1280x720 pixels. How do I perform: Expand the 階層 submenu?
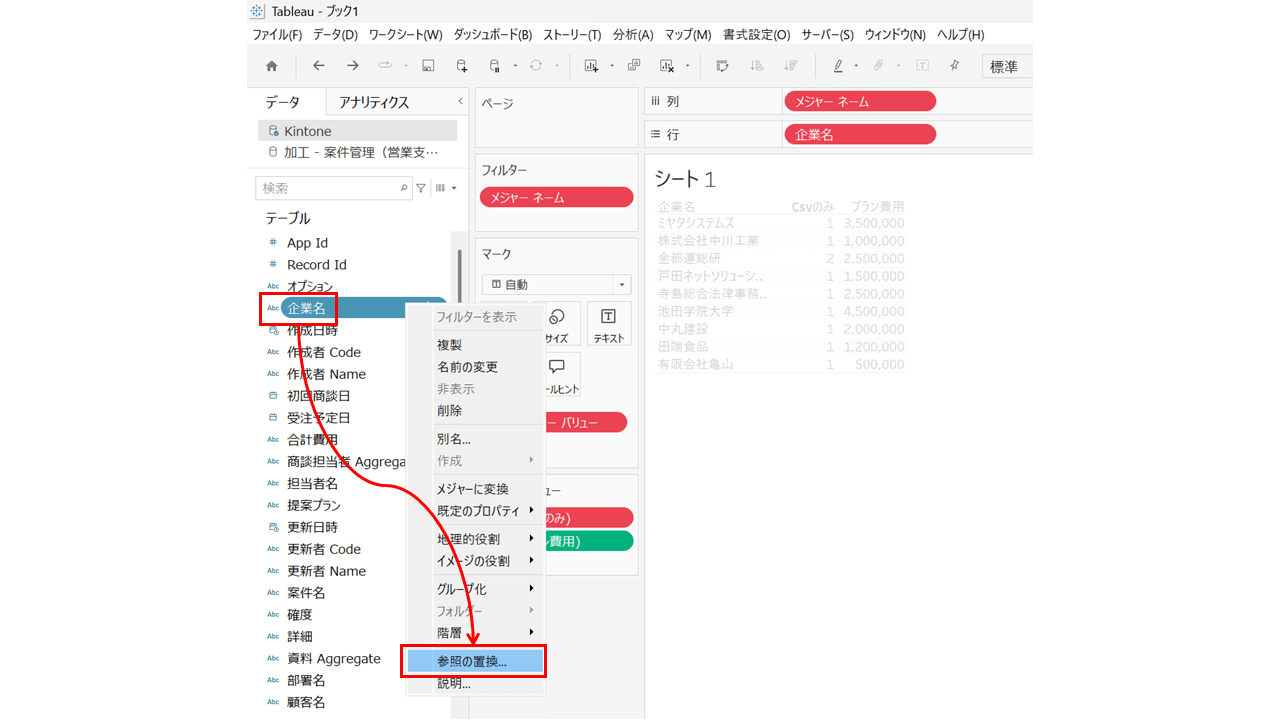pyautogui.click(x=486, y=633)
